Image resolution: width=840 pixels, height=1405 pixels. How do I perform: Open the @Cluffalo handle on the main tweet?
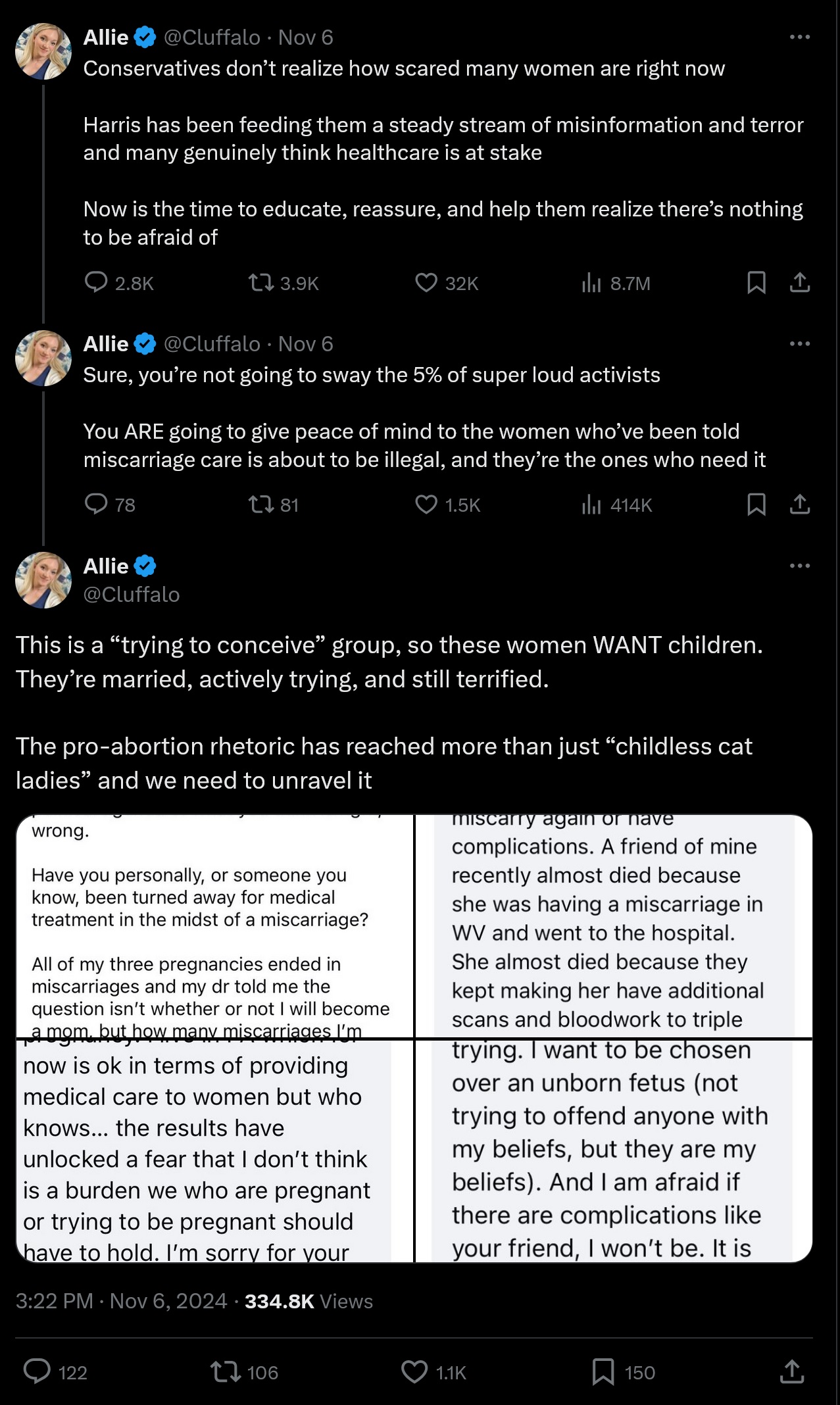(x=132, y=595)
